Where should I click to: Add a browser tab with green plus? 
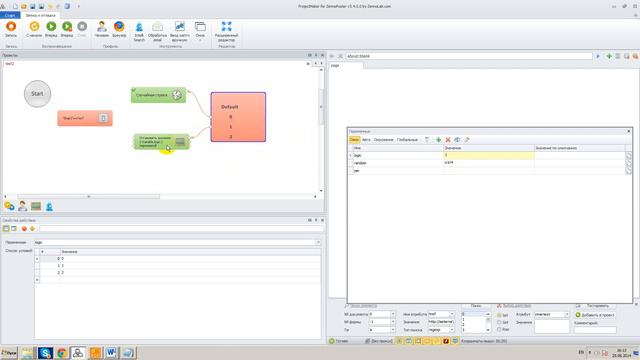(609, 56)
